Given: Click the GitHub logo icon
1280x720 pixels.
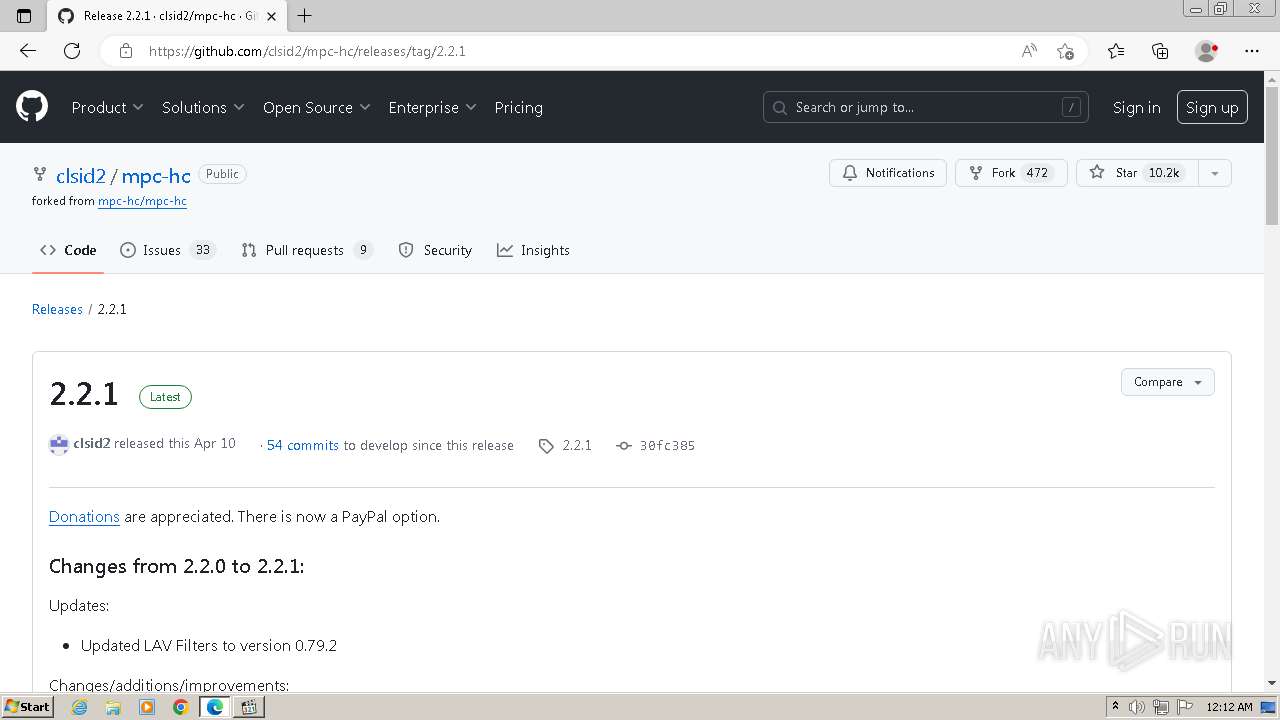Looking at the screenshot, I should point(32,107).
